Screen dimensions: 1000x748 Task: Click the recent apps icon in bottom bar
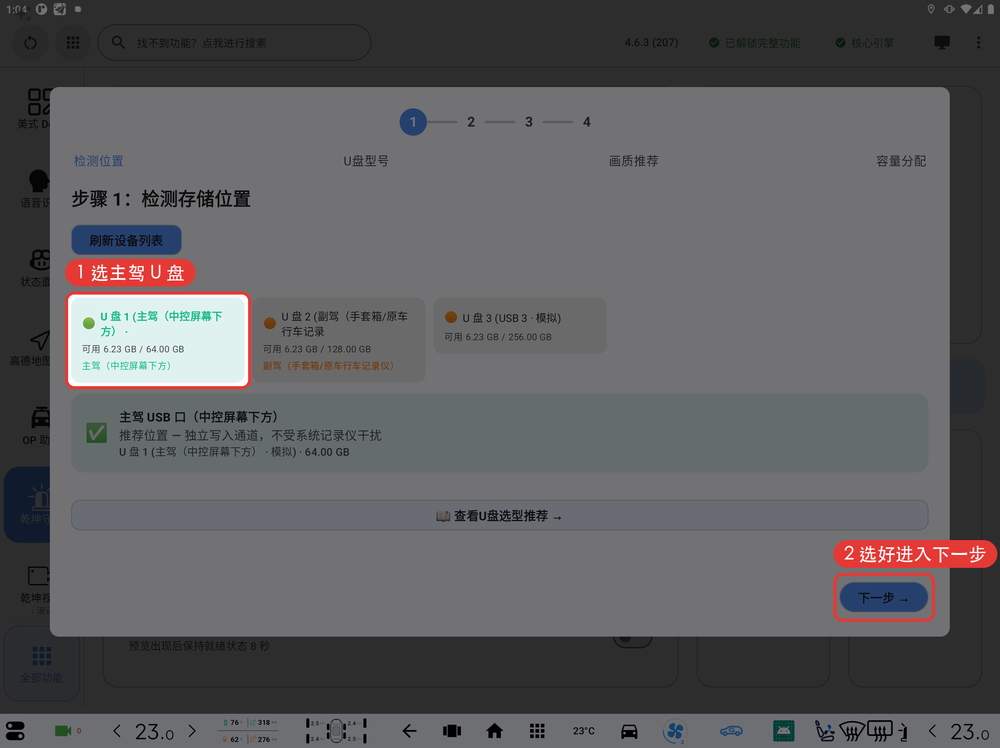point(452,731)
